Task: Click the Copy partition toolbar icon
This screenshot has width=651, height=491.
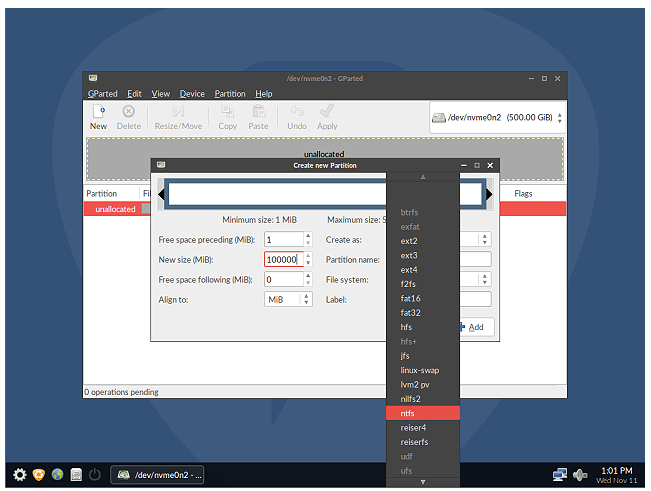Action: pos(228,111)
